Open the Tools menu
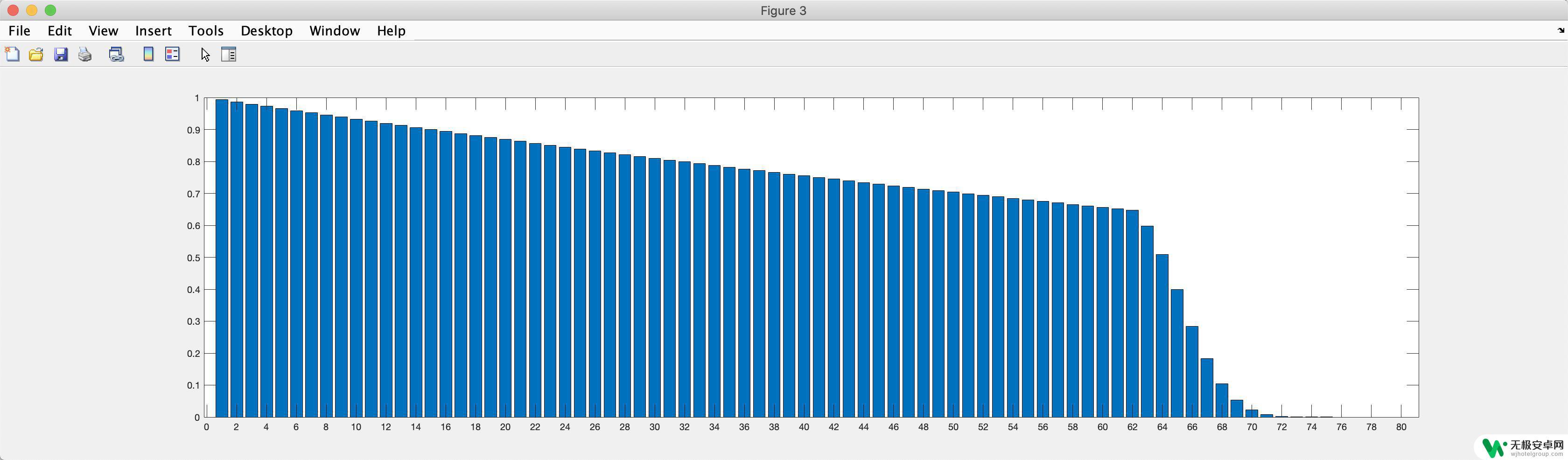 (x=206, y=30)
